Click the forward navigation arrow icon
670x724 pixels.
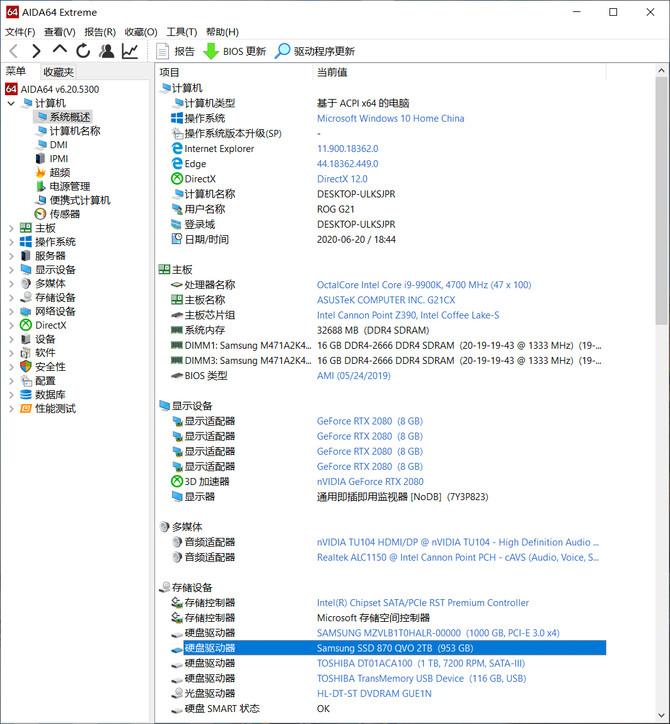[36, 51]
